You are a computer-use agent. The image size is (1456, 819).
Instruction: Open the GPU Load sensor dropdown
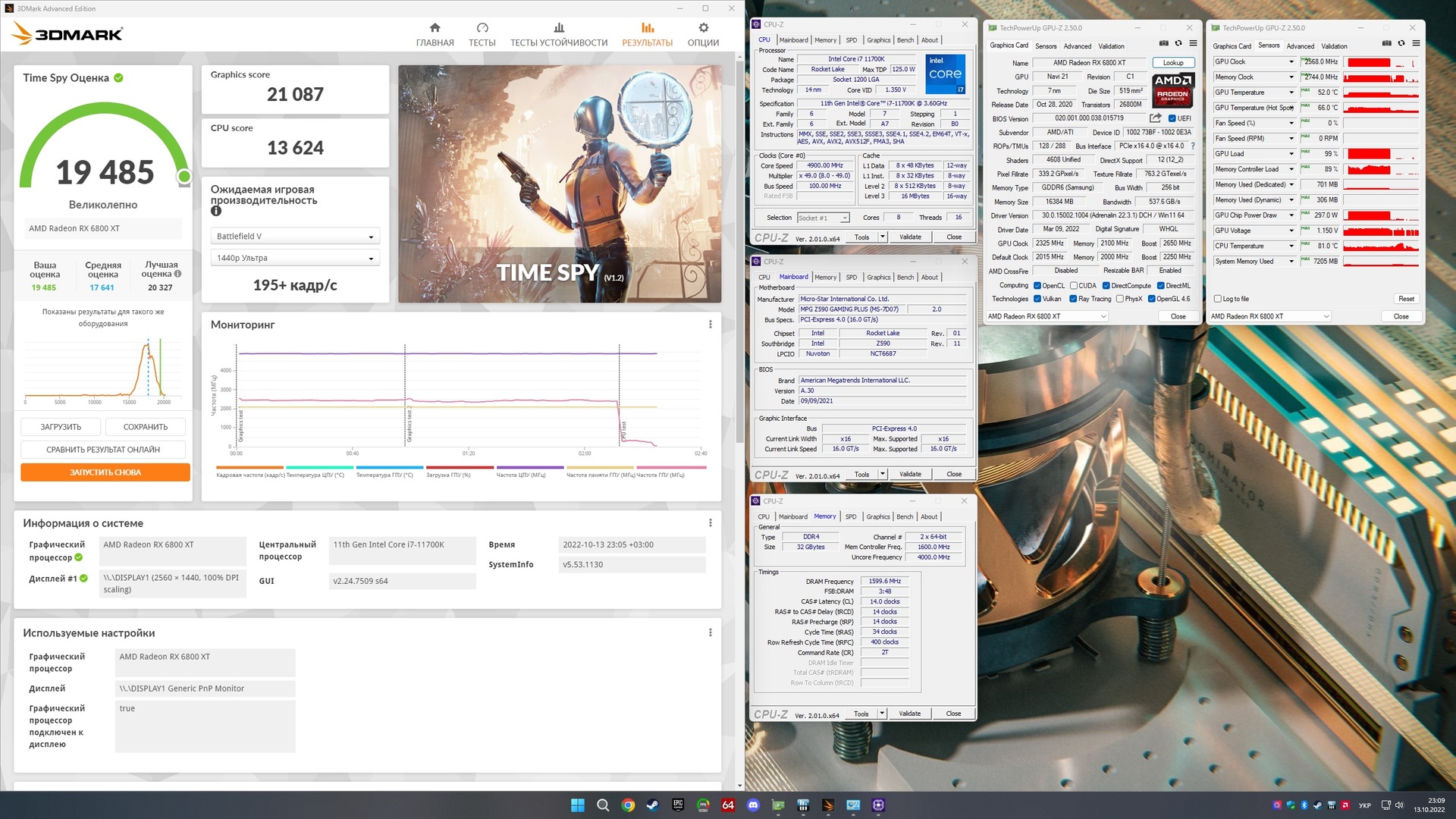point(1291,154)
